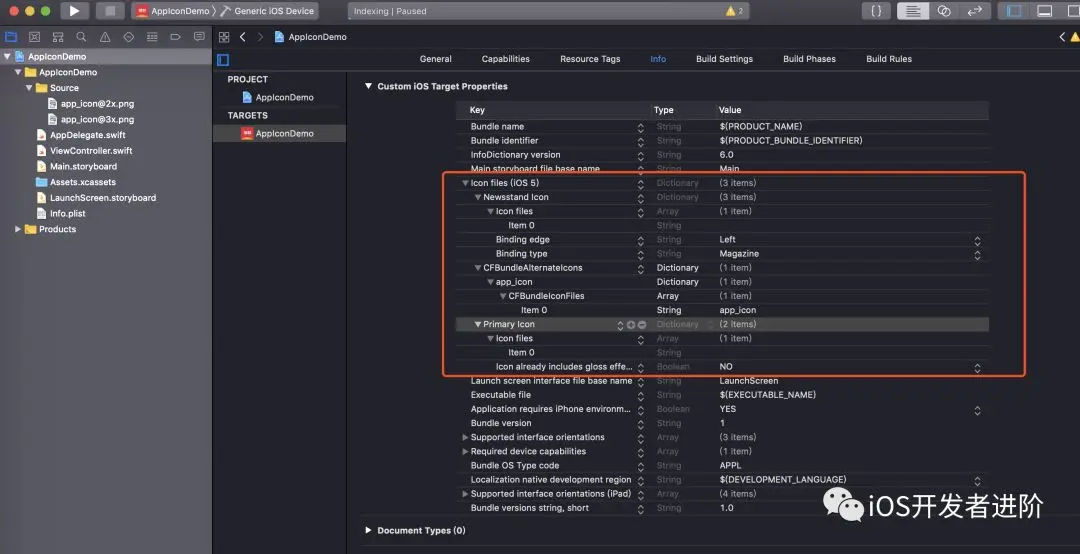This screenshot has width=1080, height=554.
Task: Open ViewController.swift file
Action: click(91, 151)
